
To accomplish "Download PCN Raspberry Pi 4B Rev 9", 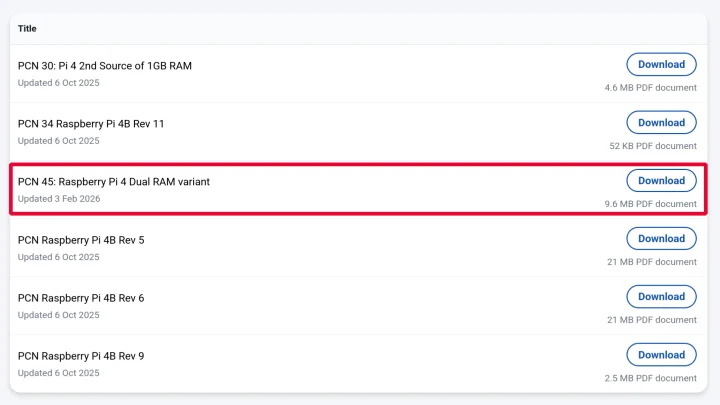I will click(661, 355).
